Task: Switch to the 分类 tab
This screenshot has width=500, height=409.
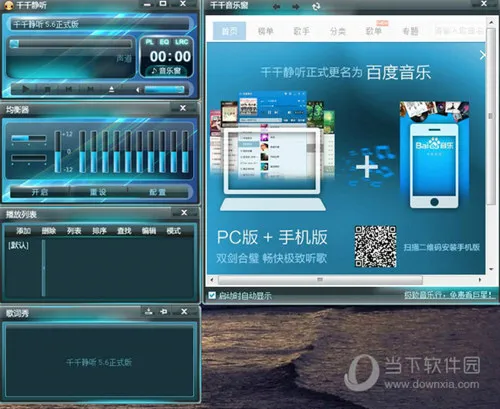Action: [x=338, y=31]
